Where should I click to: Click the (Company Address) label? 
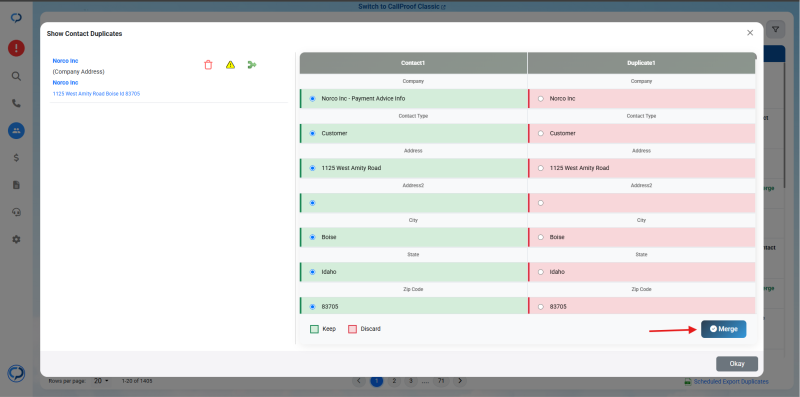click(x=79, y=72)
